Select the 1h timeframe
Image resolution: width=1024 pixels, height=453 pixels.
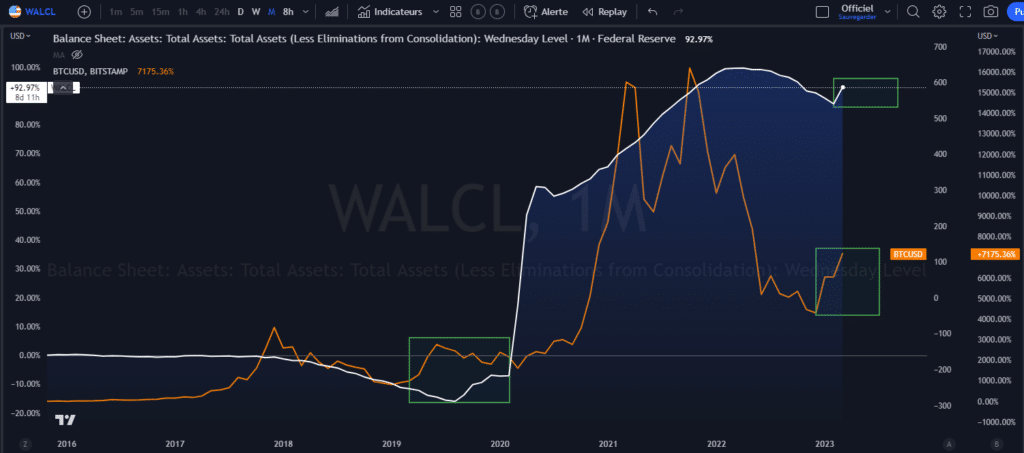(184, 12)
